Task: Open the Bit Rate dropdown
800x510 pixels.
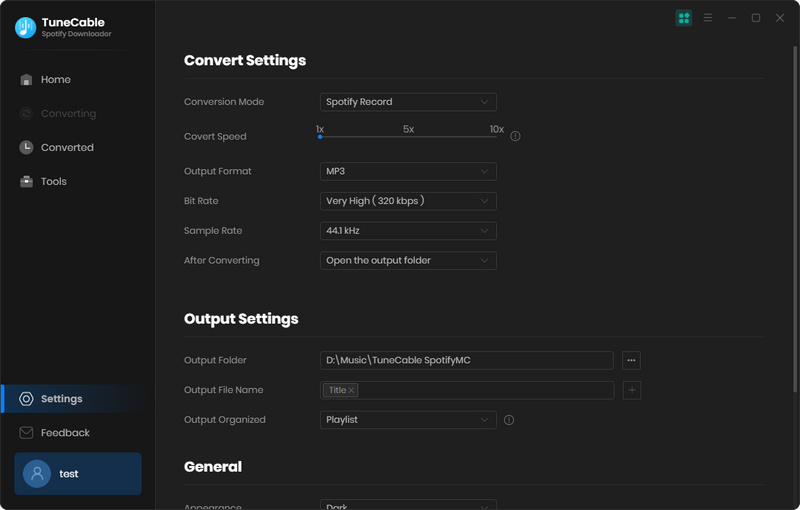Action: click(408, 201)
